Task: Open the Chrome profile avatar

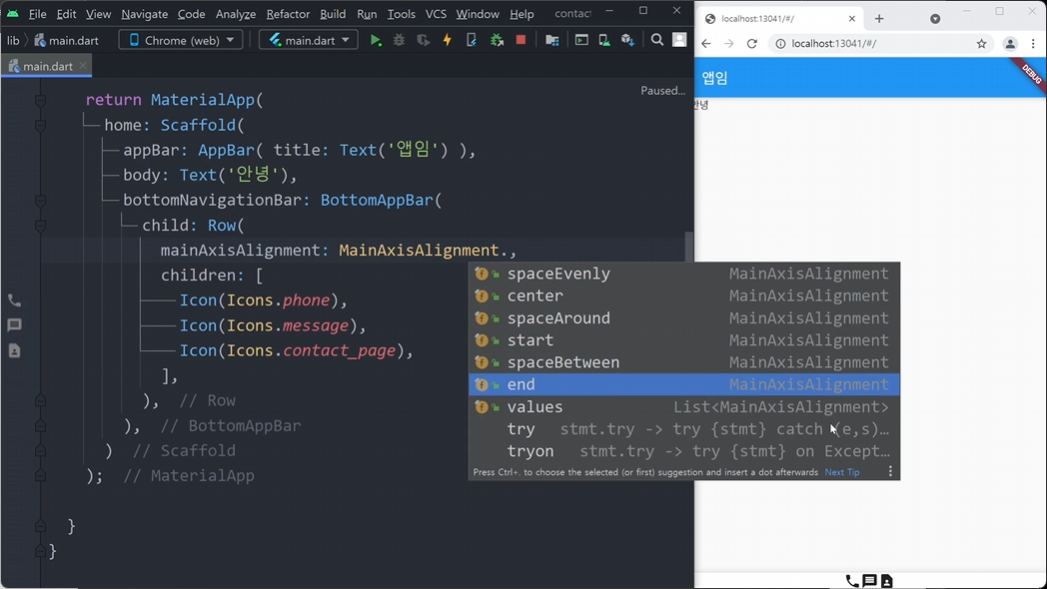Action: coord(1010,44)
